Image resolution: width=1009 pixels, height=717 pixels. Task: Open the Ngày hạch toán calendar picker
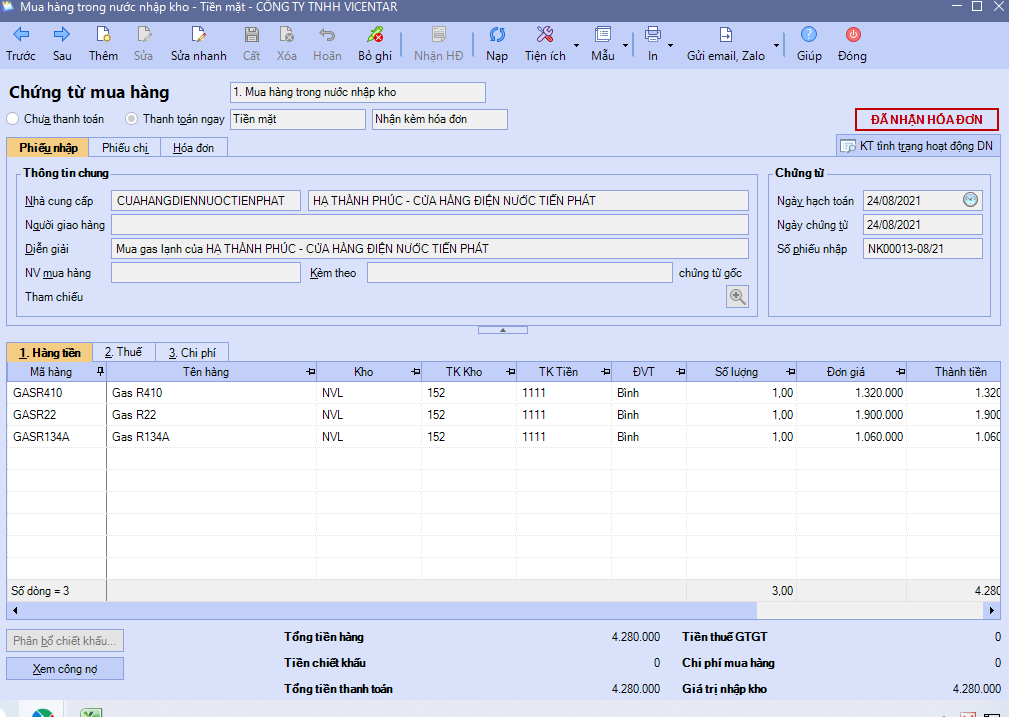[x=970, y=200]
